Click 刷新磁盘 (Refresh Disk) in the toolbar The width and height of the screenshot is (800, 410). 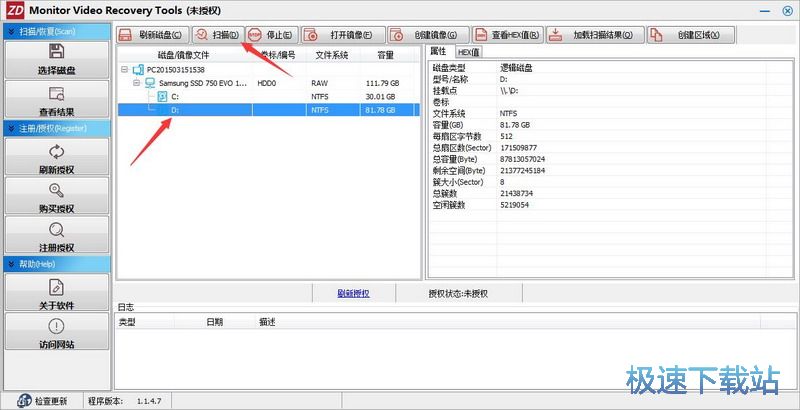click(152, 35)
